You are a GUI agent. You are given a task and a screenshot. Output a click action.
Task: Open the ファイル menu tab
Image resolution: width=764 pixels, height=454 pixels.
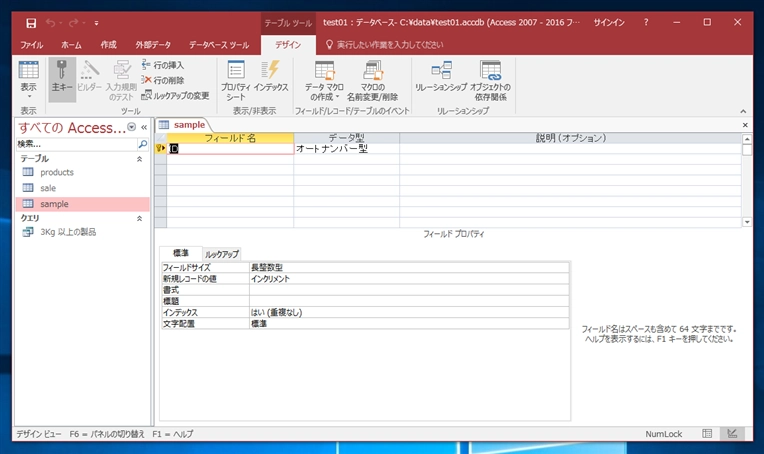32,45
